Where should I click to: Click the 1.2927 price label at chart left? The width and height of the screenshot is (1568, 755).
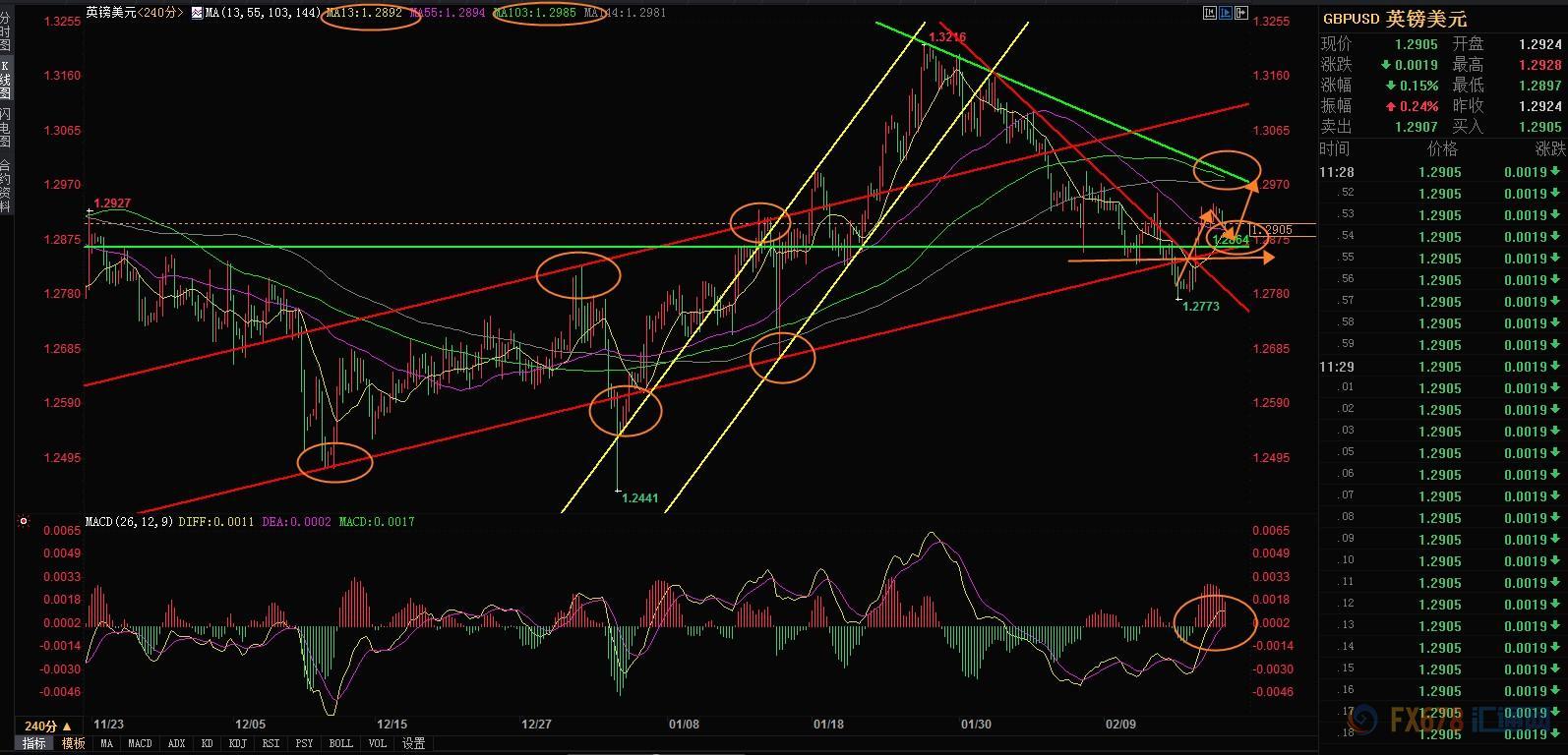pos(112,203)
